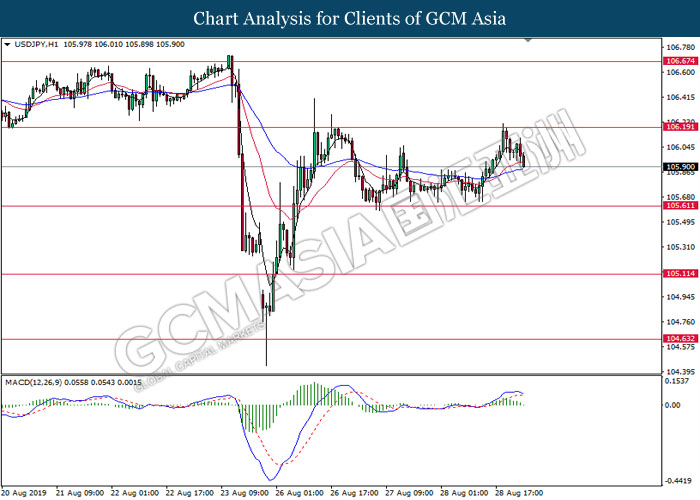Click the title 'Chart Analysis for Clients of GCM Asia'

click(x=350, y=19)
